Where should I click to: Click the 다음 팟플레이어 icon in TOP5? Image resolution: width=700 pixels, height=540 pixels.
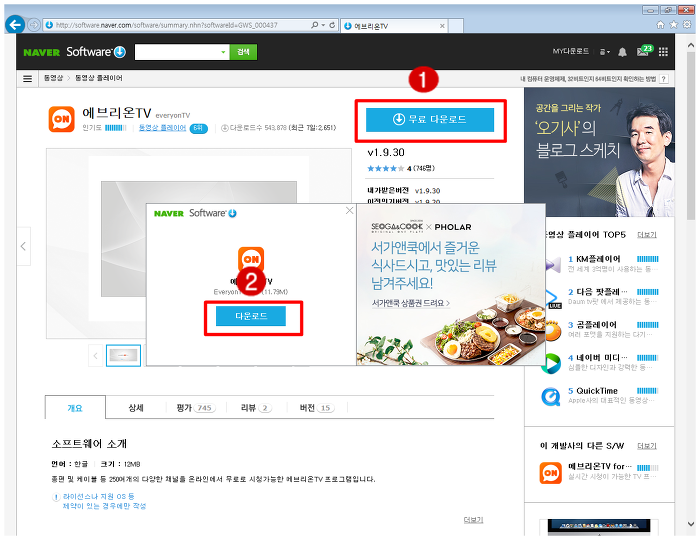[x=552, y=298]
